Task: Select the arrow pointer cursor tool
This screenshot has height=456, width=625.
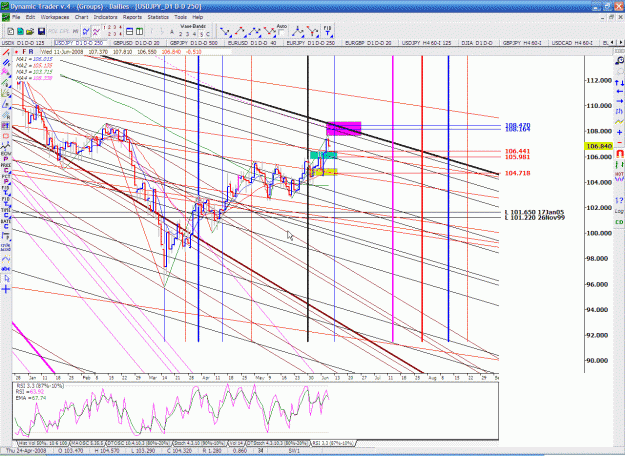Action: (x=6, y=279)
